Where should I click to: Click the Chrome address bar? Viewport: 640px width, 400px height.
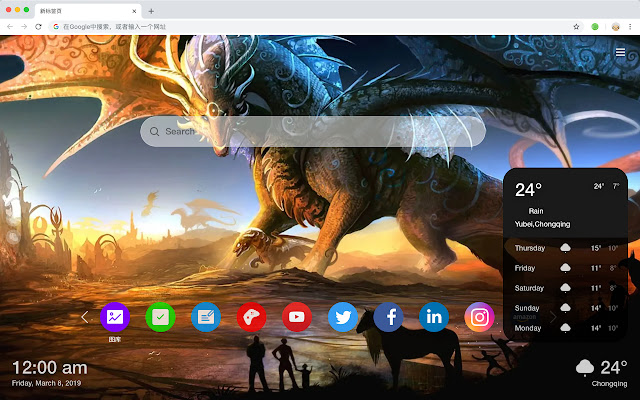(x=300, y=26)
